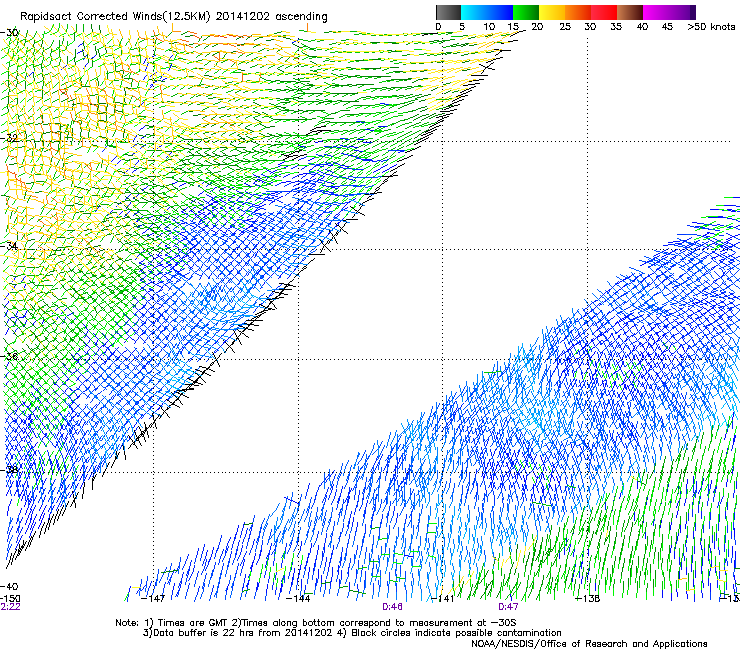740x650 pixels.
Task: Click the orange 25–30 knots legend swatch
Action: click(578, 12)
